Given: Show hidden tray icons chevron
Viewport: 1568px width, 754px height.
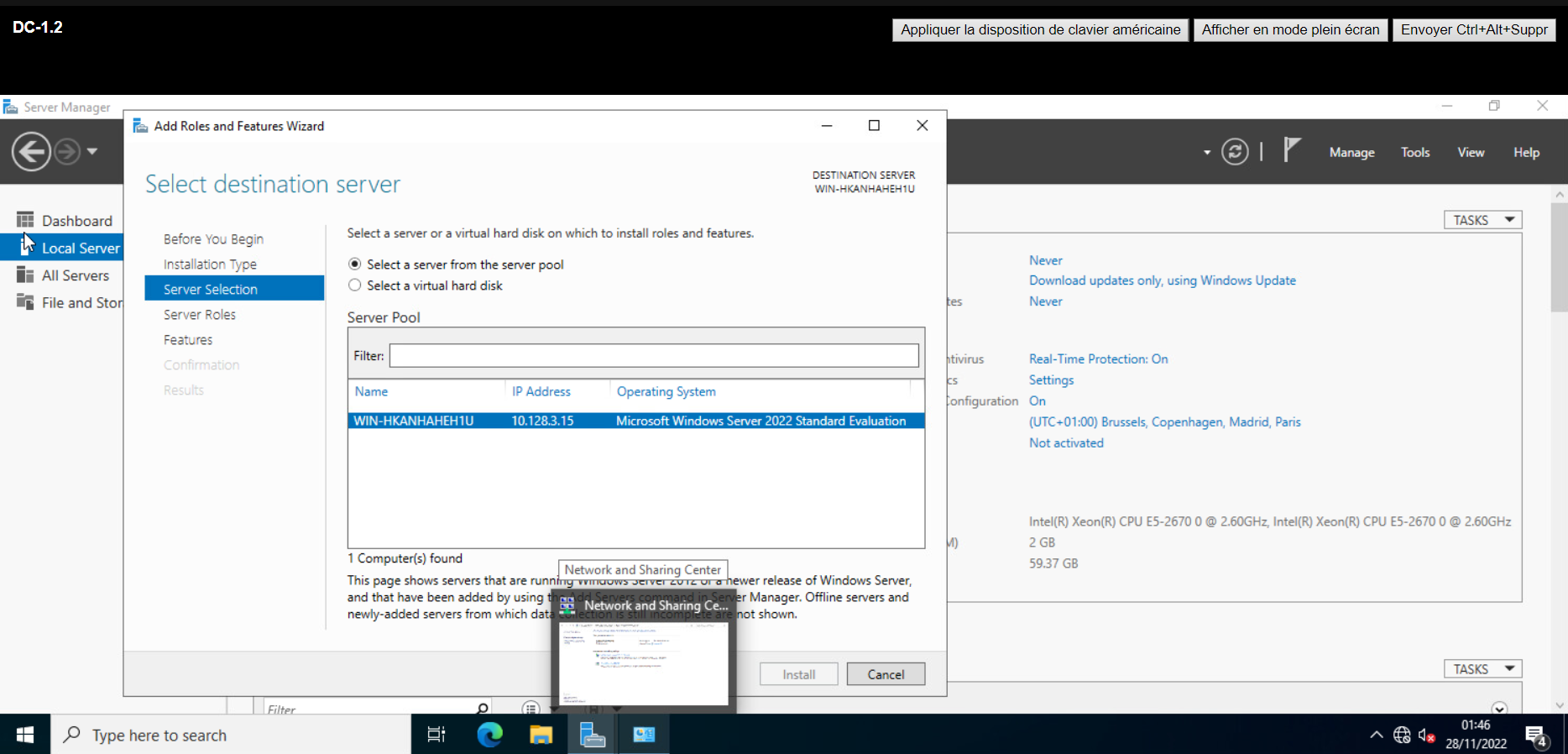Looking at the screenshot, I should (1377, 736).
